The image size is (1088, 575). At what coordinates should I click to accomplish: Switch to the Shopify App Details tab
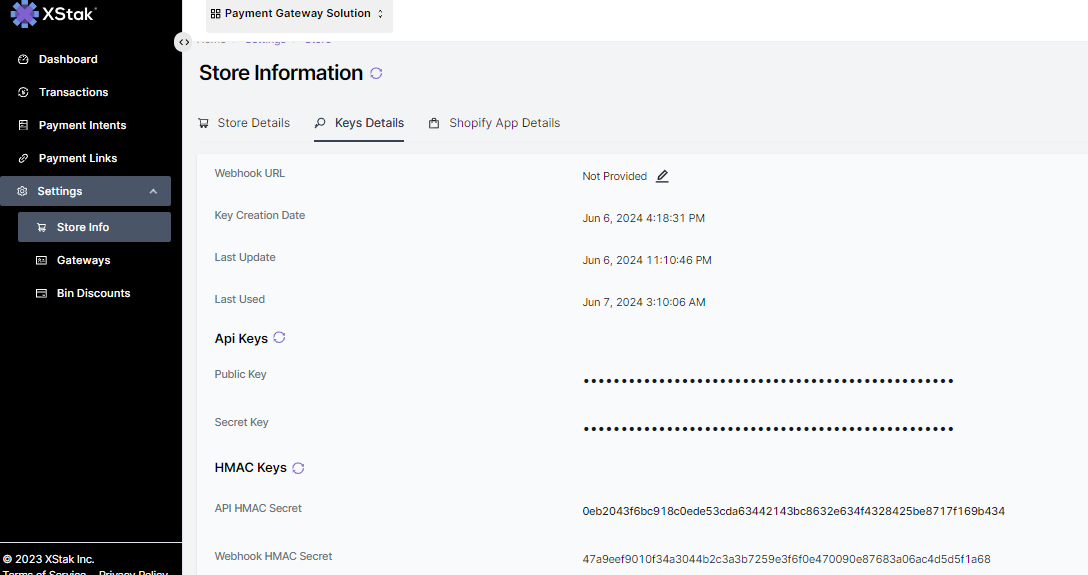[495, 123]
